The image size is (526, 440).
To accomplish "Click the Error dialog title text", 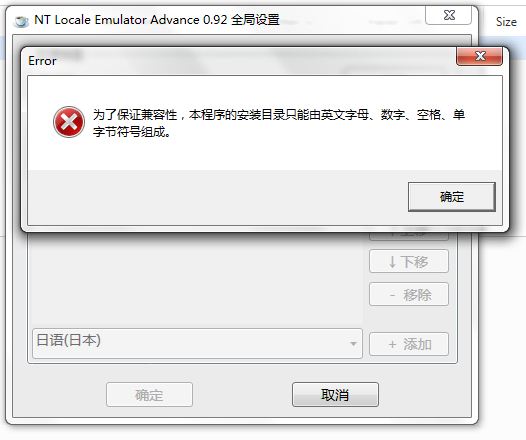I will coord(42,61).
